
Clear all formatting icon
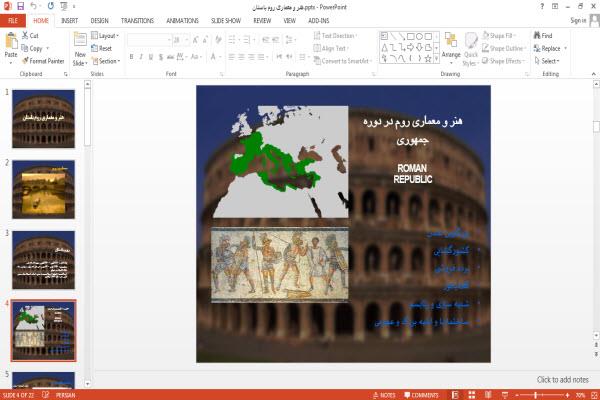(218, 40)
